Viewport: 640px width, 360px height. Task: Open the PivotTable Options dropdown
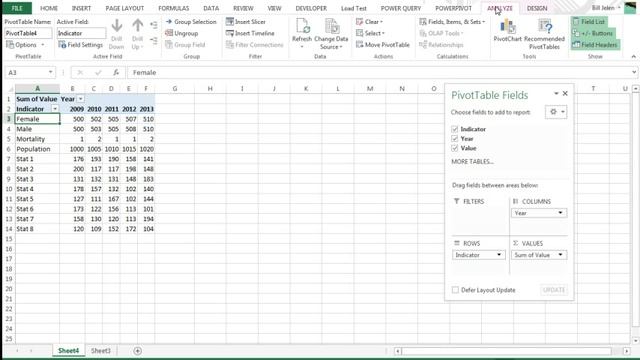tap(25, 44)
